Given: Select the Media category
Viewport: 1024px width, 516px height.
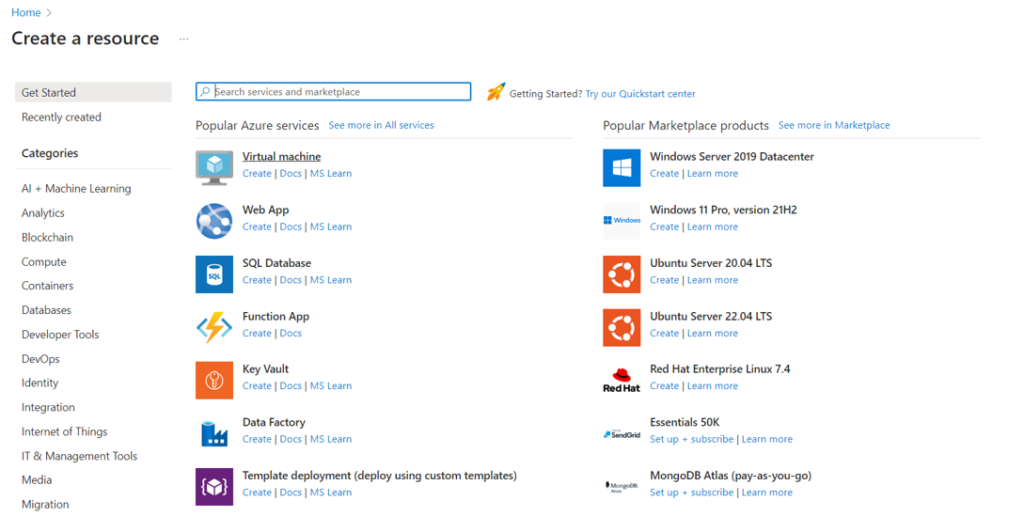Looking at the screenshot, I should point(37,479).
